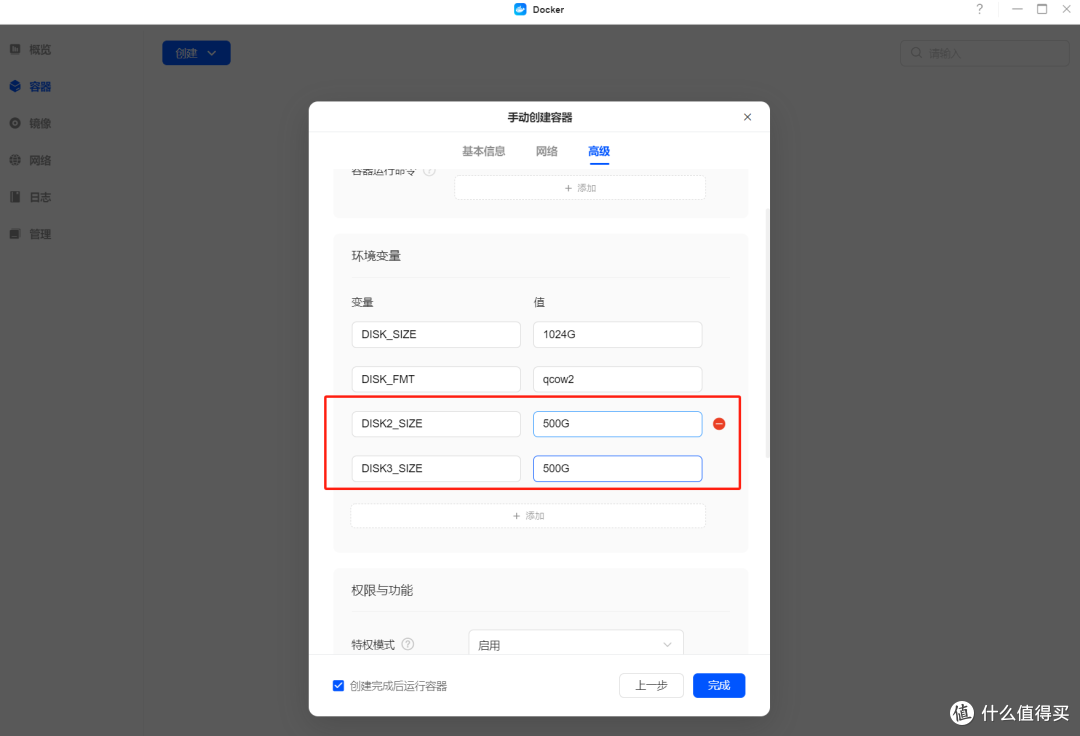Viewport: 1080px width, 736px height.
Task: Open the 概览 overview sidebar item
Action: (30, 50)
